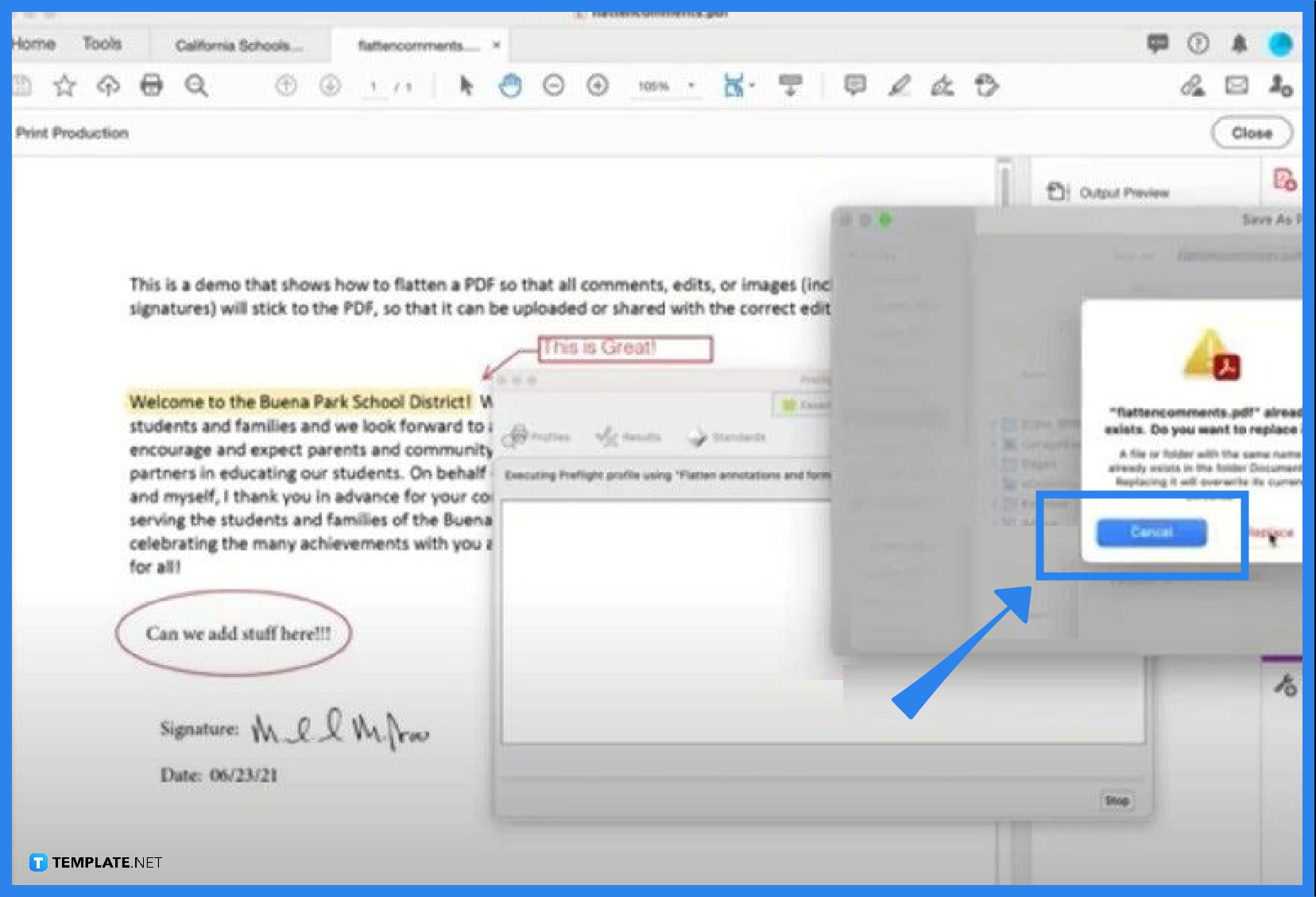Cancel replacing flattencomments.pdf
Image resolution: width=1316 pixels, height=897 pixels.
click(x=1151, y=532)
